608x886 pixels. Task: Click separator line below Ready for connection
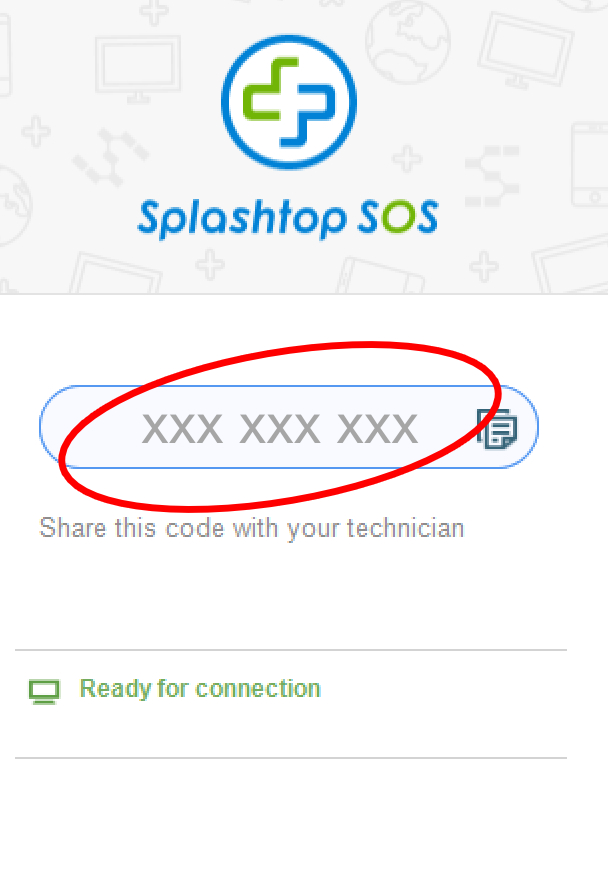click(x=290, y=758)
